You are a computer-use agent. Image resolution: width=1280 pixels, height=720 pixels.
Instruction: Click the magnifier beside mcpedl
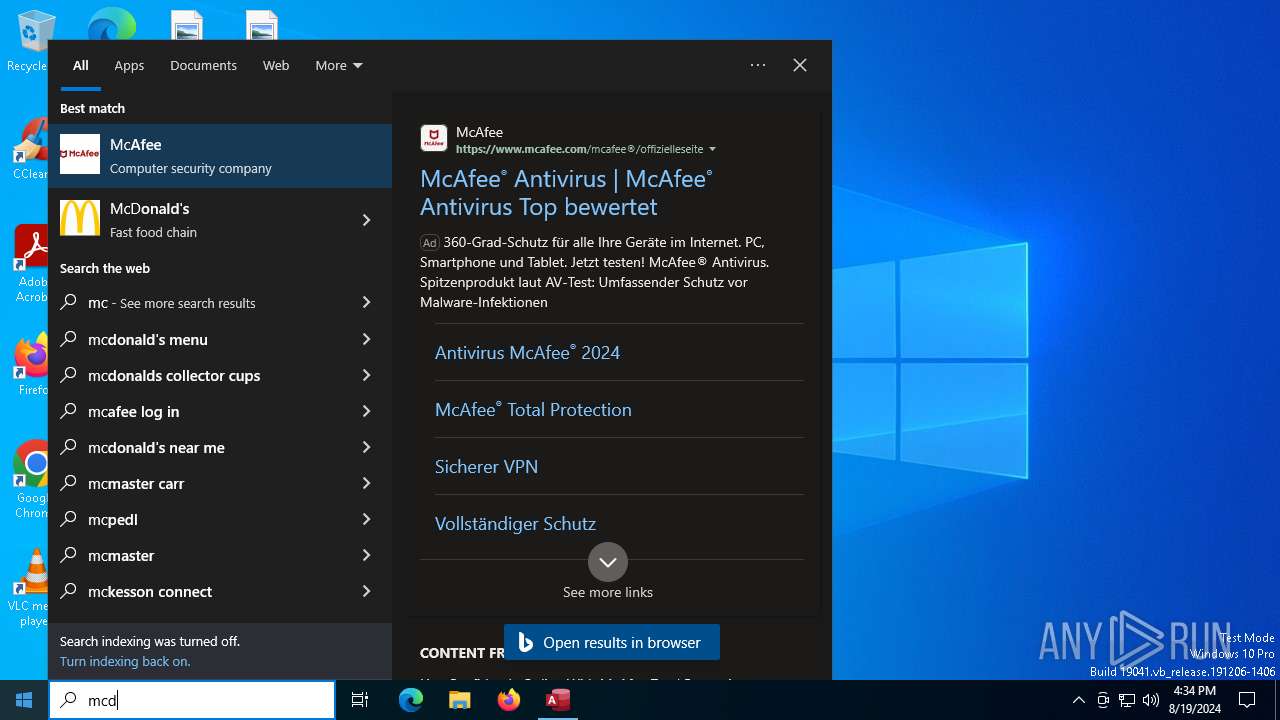click(69, 519)
